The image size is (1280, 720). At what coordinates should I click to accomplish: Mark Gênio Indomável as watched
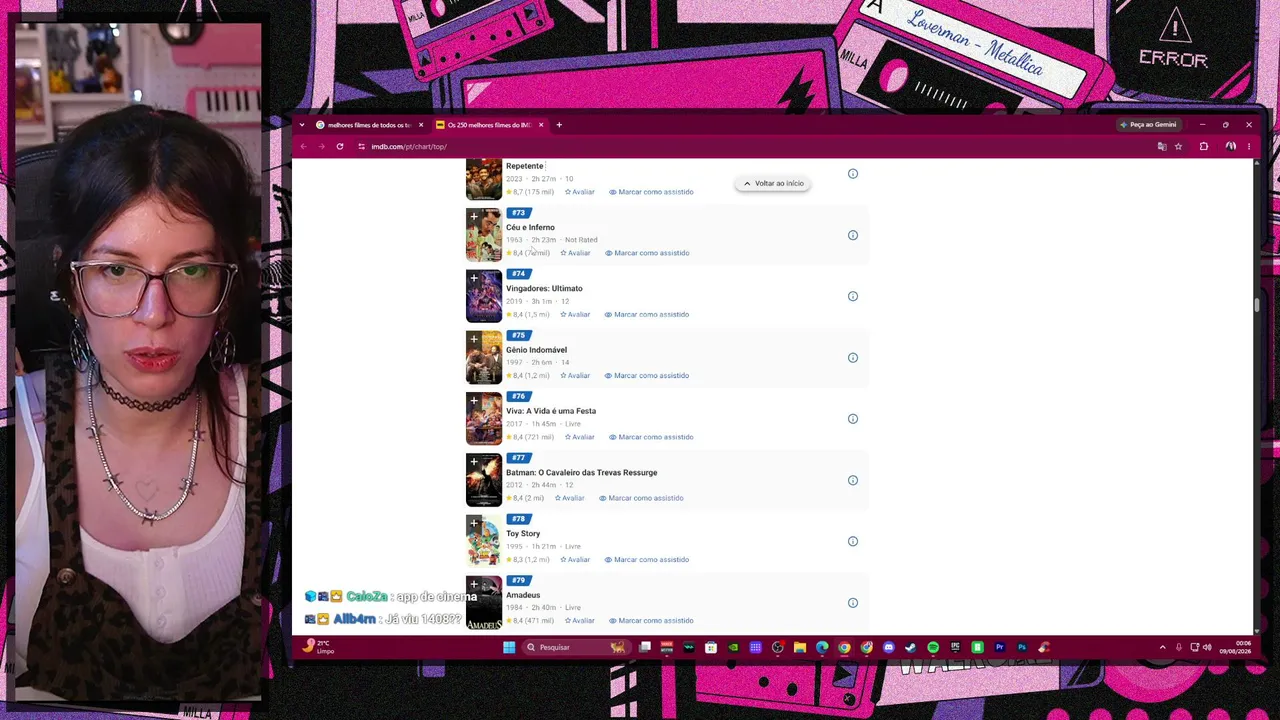click(x=647, y=376)
